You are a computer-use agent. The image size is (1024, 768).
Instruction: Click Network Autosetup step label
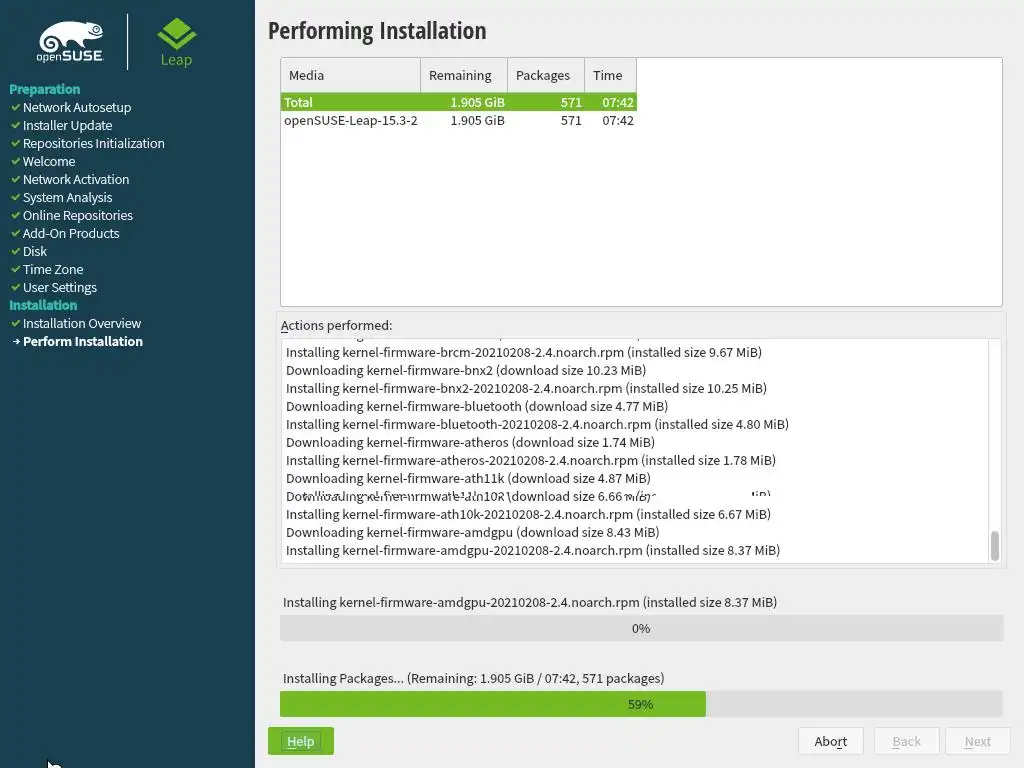pyautogui.click(x=77, y=107)
